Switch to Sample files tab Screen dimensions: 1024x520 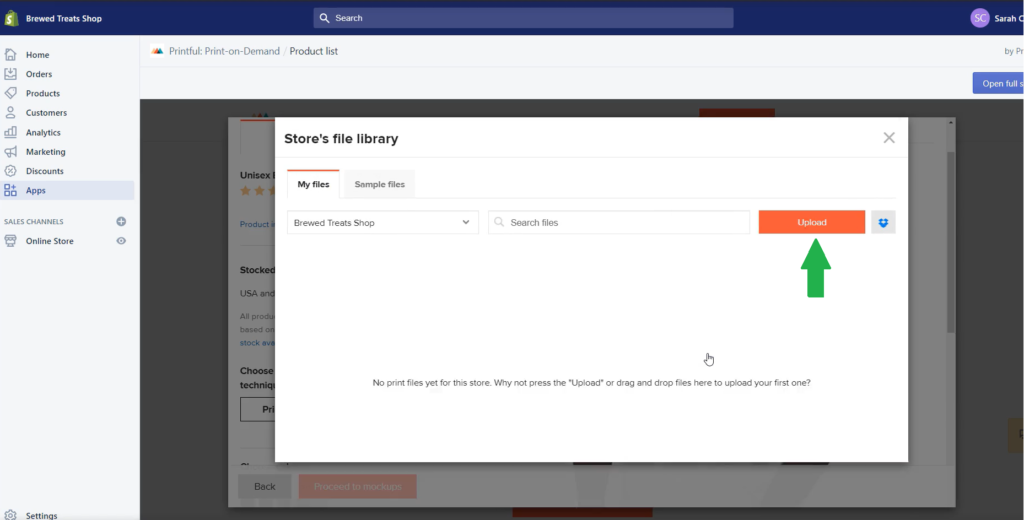pos(379,184)
